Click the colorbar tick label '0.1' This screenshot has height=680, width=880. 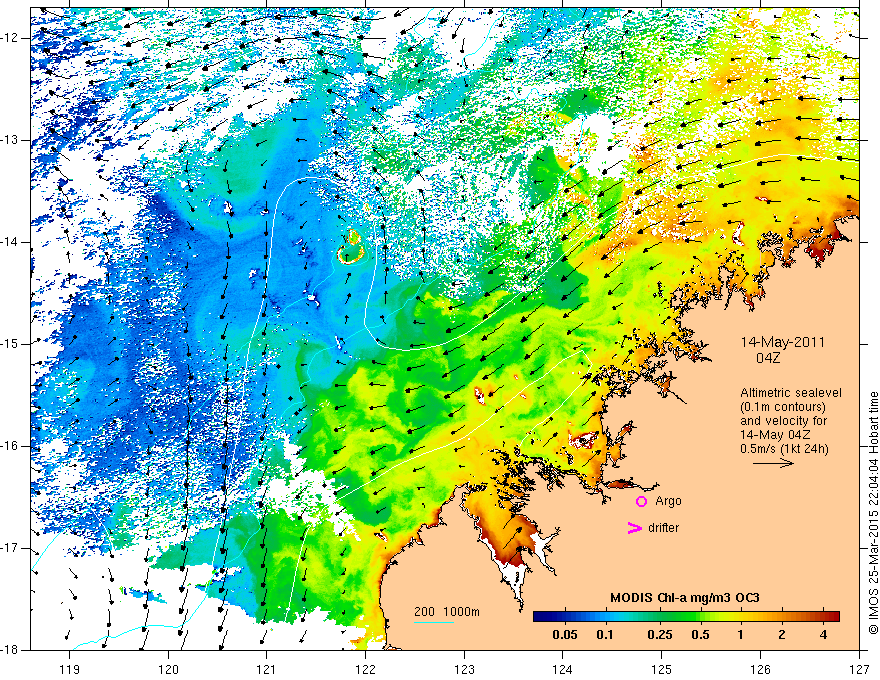[604, 635]
